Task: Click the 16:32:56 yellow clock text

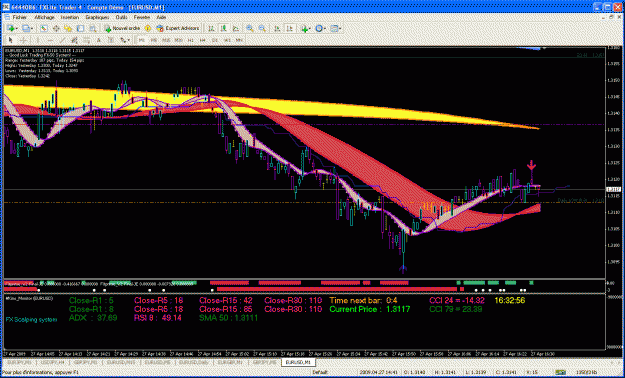Action: click(510, 300)
